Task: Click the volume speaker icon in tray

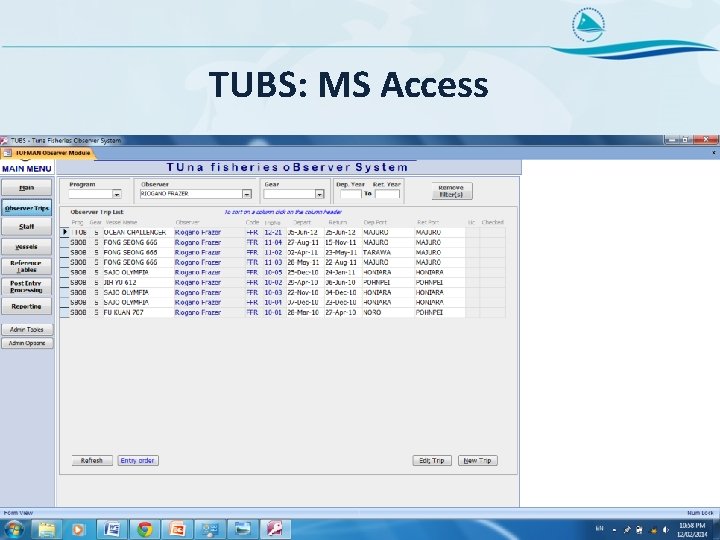Action: 666,530
